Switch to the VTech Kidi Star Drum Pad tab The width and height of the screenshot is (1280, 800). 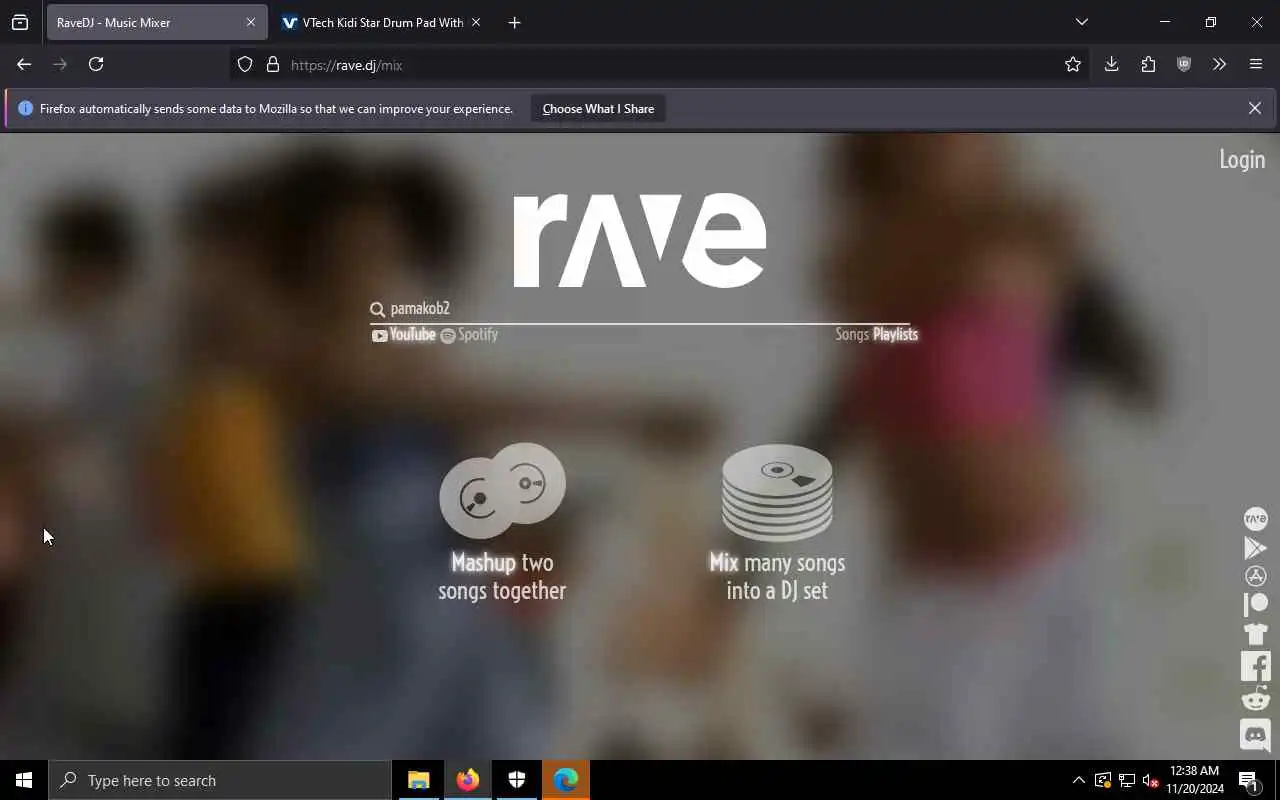coord(382,22)
